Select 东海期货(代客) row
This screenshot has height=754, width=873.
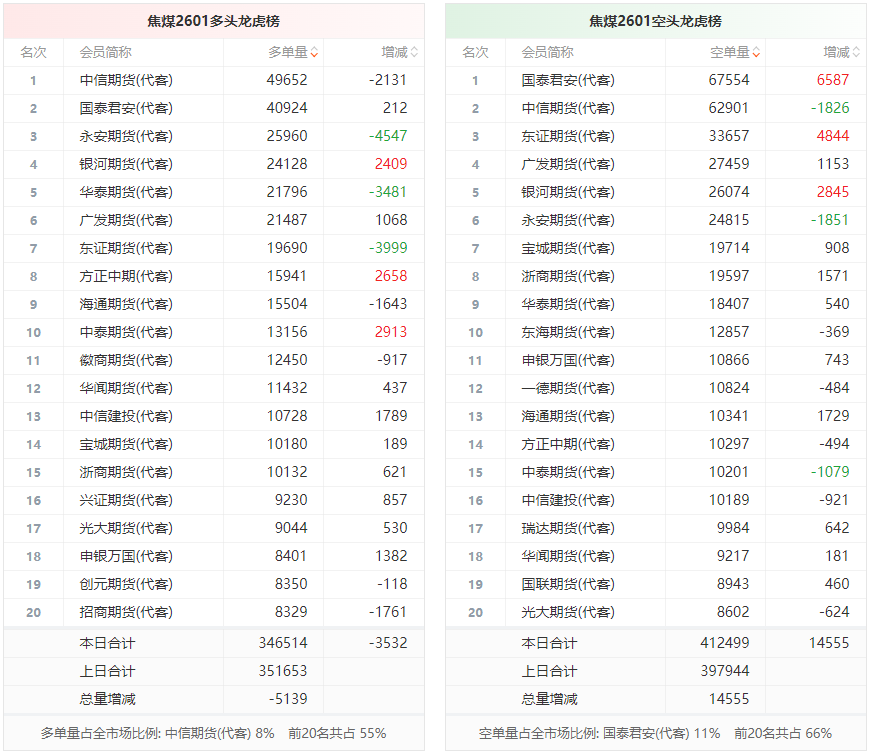pyautogui.click(x=655, y=332)
